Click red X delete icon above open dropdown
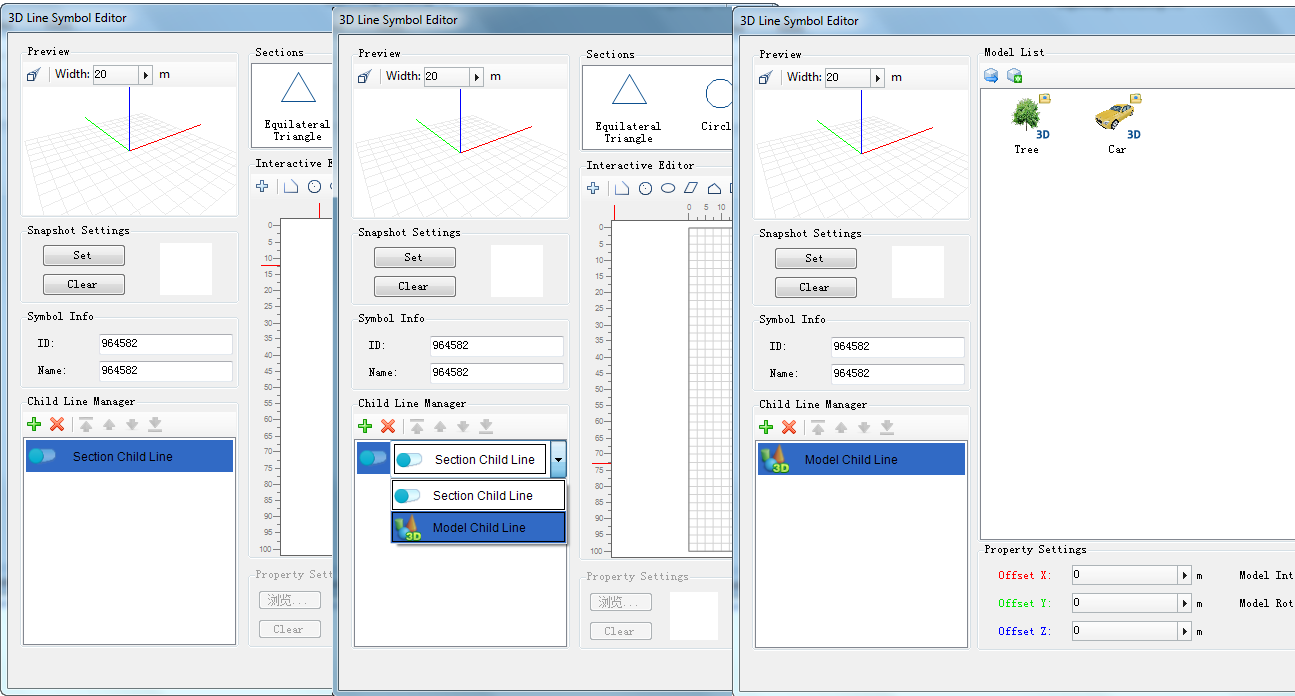 (x=388, y=426)
